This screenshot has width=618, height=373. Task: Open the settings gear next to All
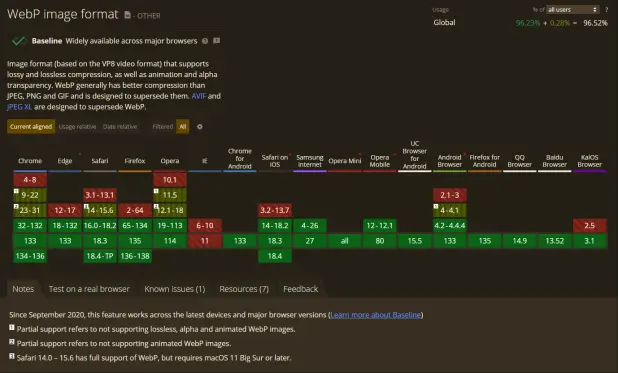click(200, 127)
